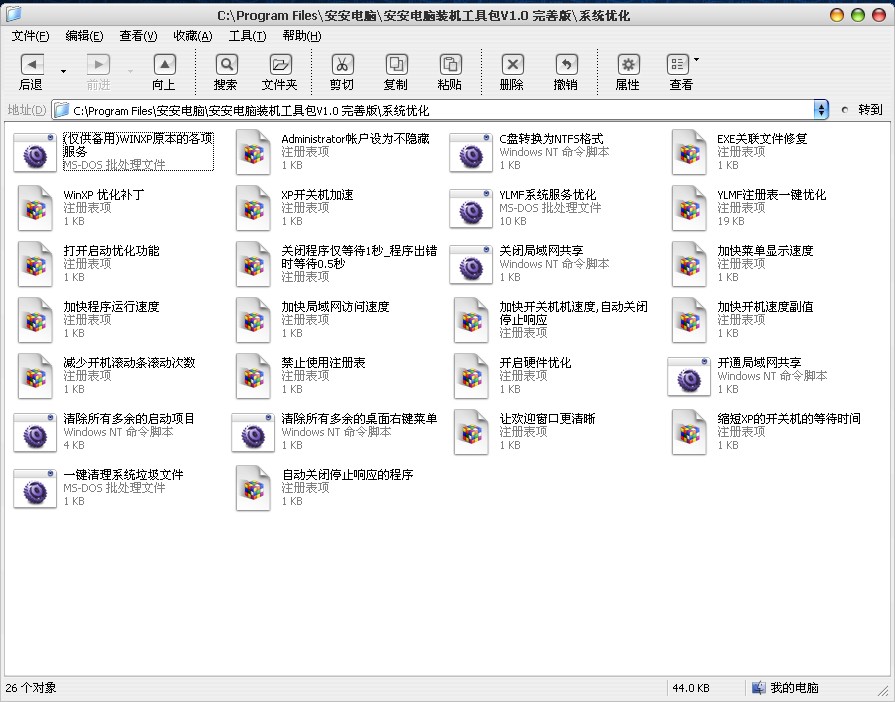The height and width of the screenshot is (702, 895).
Task: Select the C盘转换为NTFS格式 script icon
Action: point(471,152)
